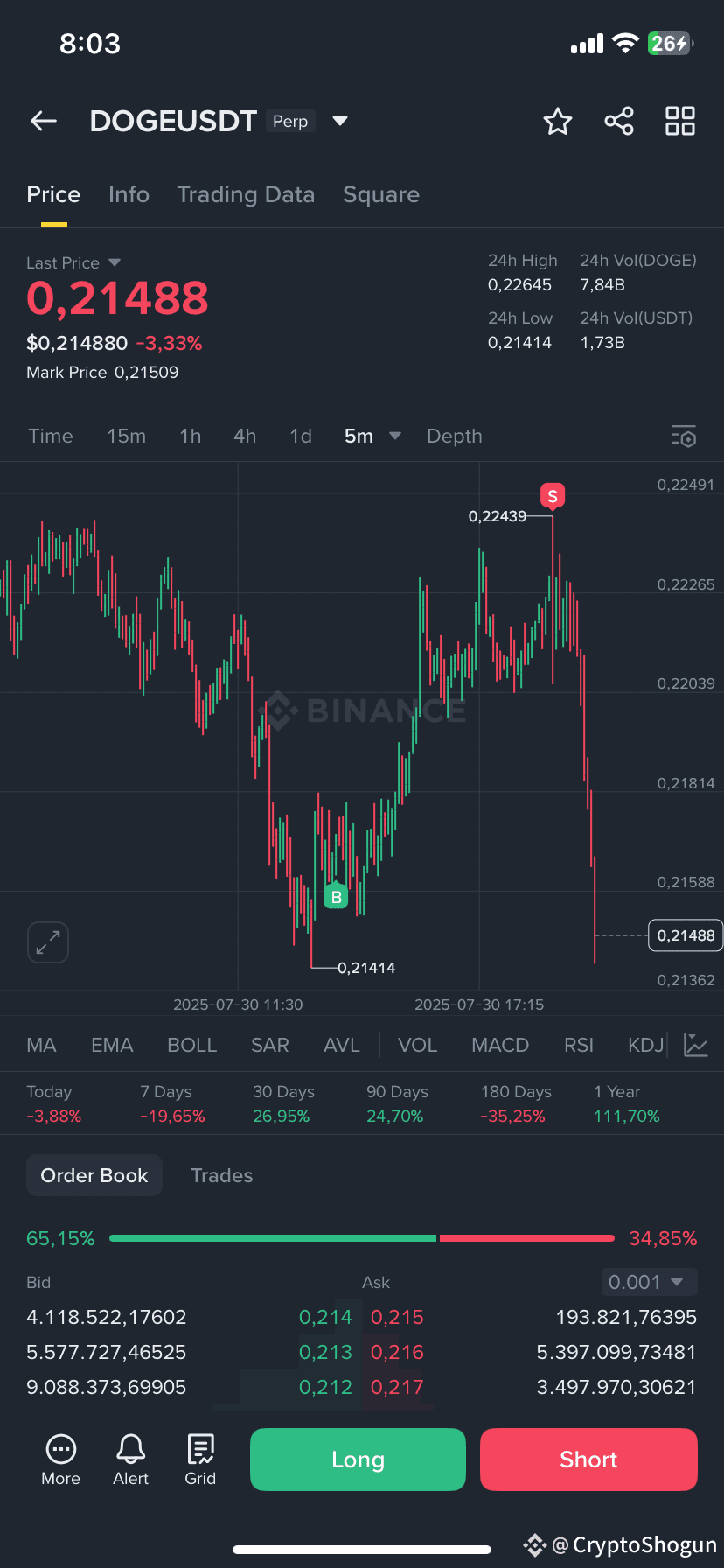The width and height of the screenshot is (724, 1568).
Task: Show the Depth chart
Action: 455,436
